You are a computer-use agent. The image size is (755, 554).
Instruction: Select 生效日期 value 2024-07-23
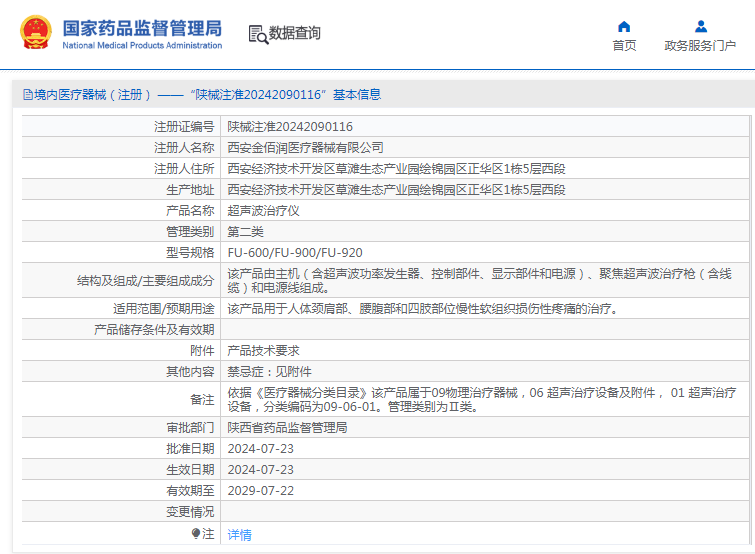click(x=260, y=470)
